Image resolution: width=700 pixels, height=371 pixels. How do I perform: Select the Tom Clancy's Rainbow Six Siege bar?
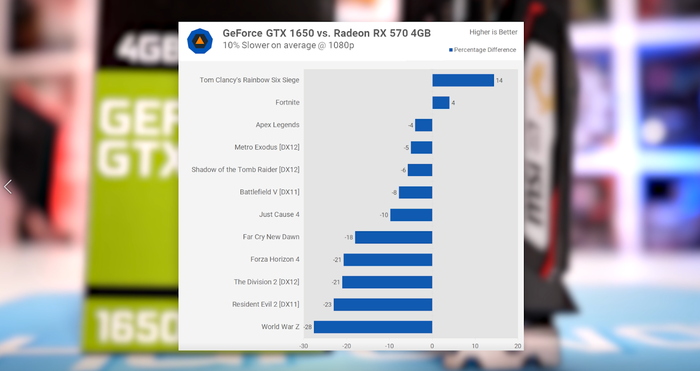pos(463,80)
